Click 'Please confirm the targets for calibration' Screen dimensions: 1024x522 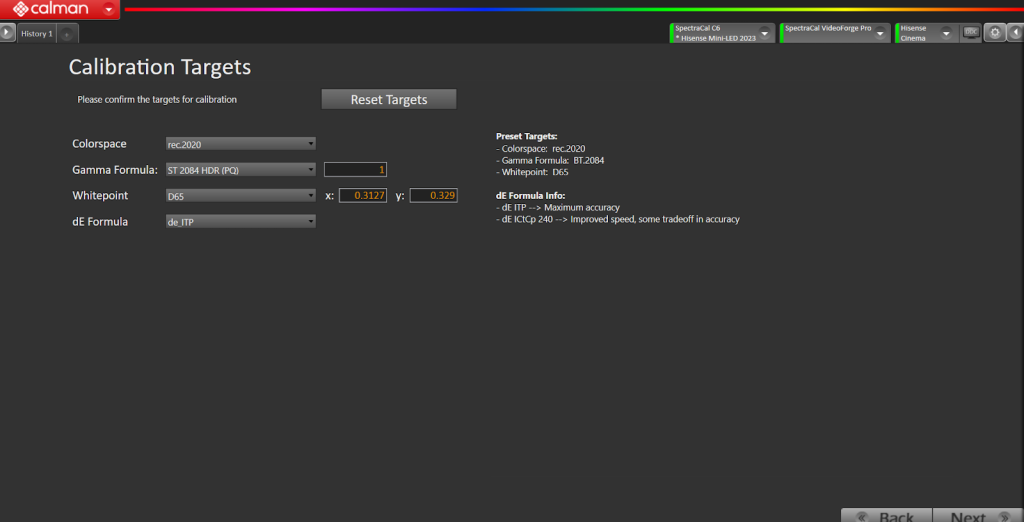click(157, 100)
